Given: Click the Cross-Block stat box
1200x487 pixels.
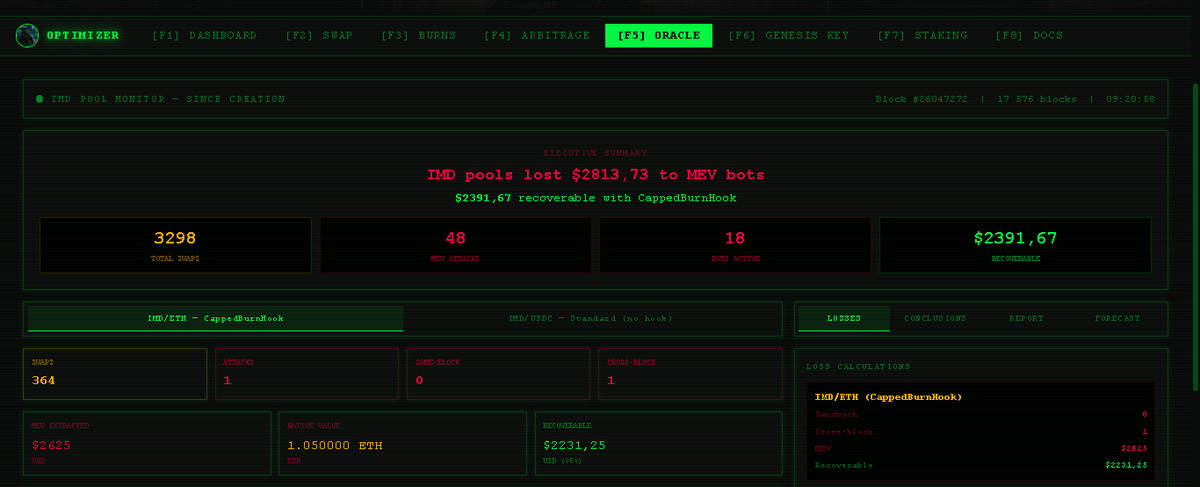Looking at the screenshot, I should click(x=689, y=374).
